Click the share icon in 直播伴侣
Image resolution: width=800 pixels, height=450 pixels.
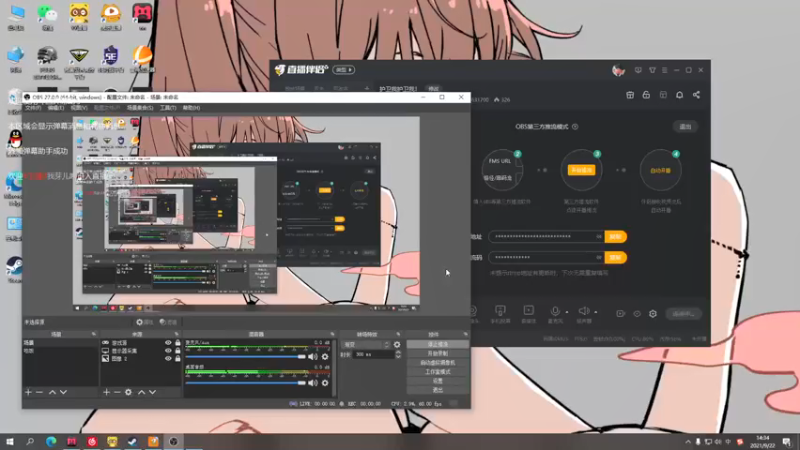(x=696, y=95)
